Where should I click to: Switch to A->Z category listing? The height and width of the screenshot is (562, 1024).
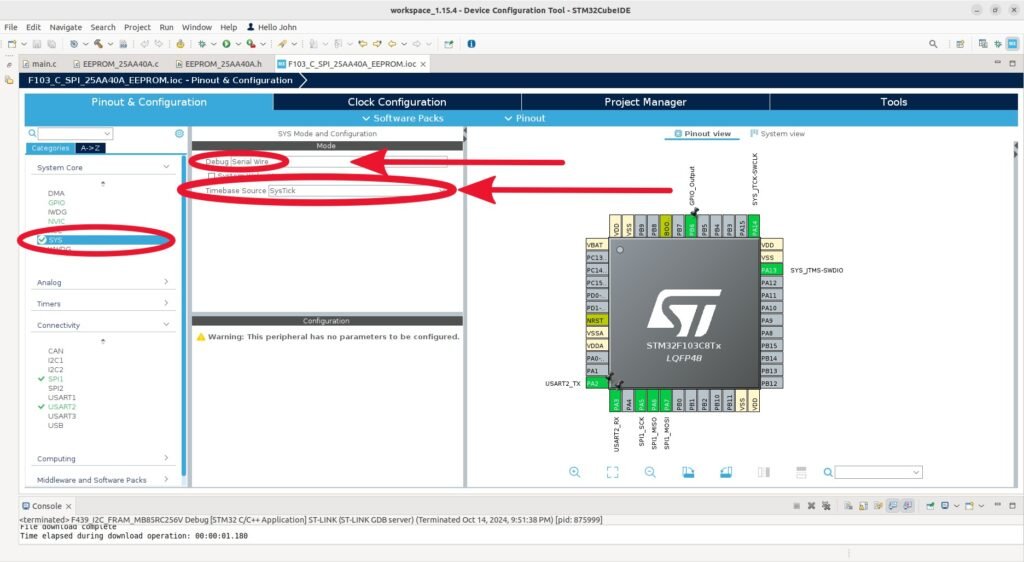[90, 148]
